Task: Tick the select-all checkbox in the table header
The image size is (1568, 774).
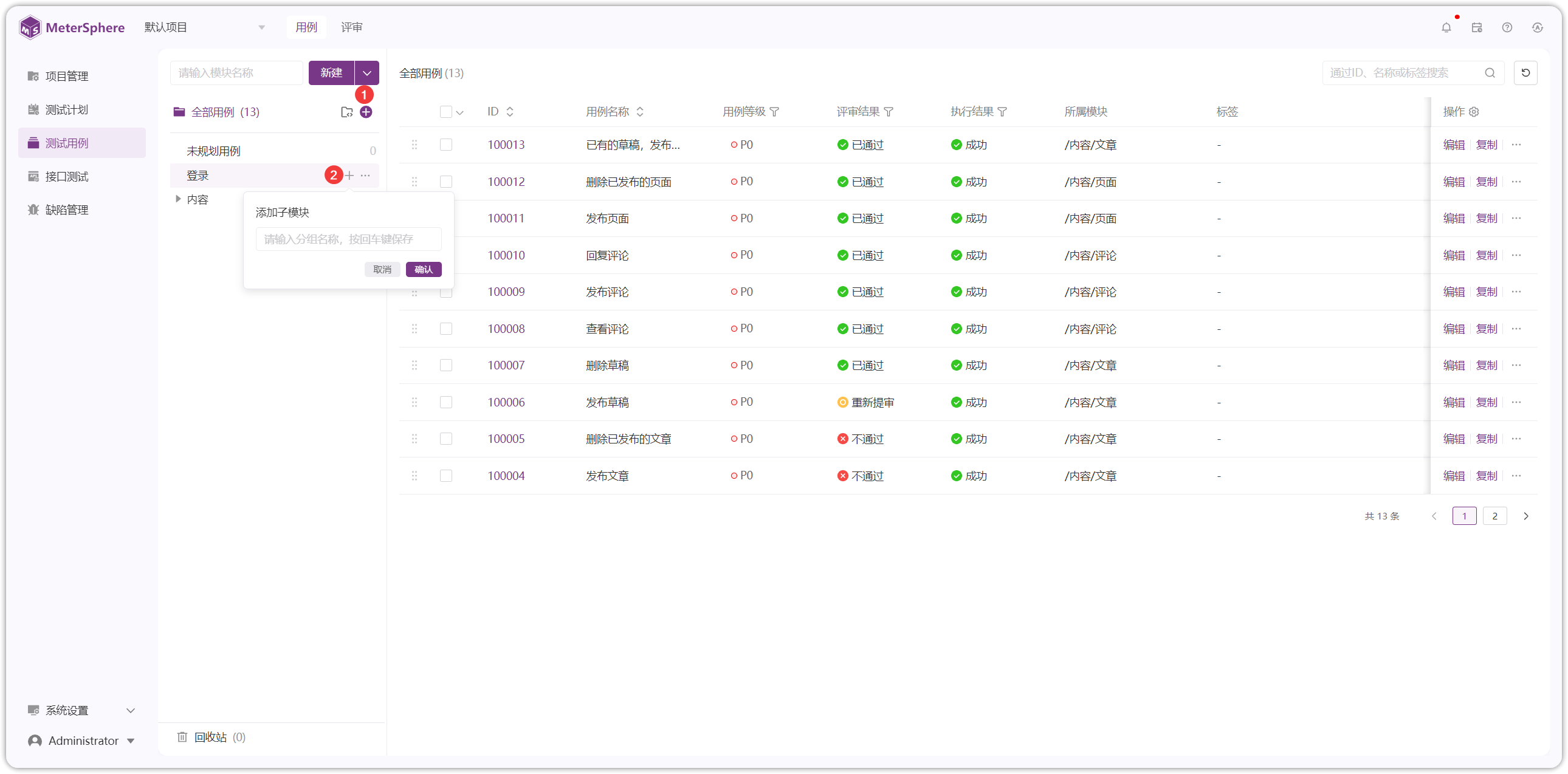Action: pyautogui.click(x=446, y=112)
